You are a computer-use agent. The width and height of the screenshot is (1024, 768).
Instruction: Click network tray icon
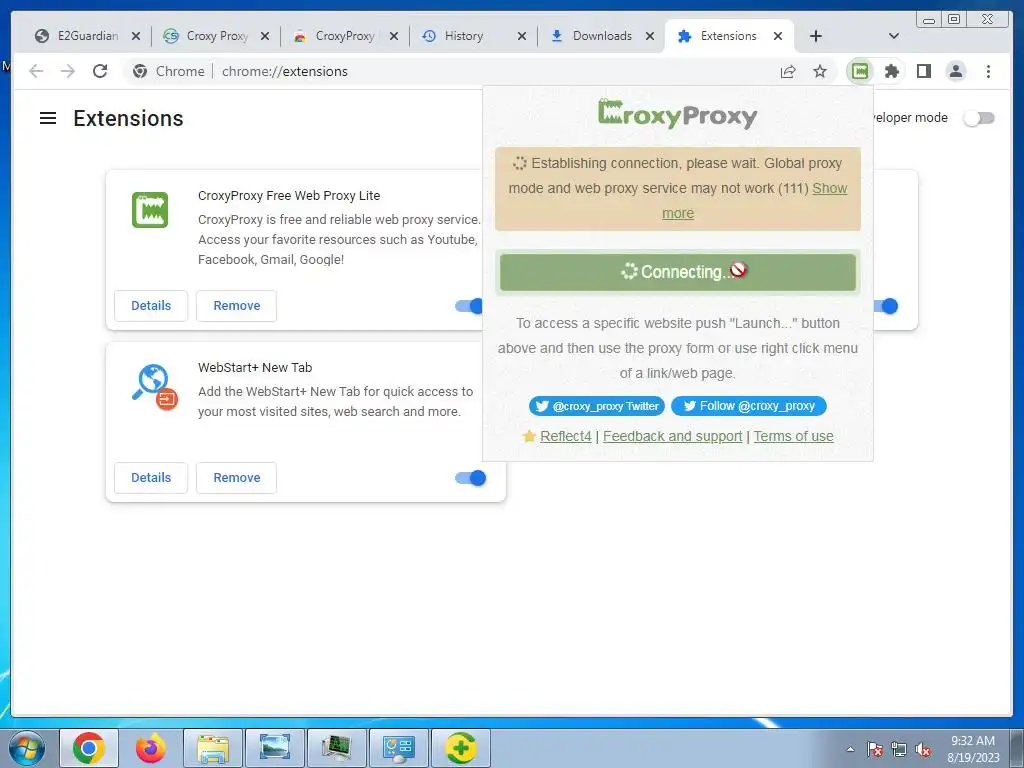(899, 749)
